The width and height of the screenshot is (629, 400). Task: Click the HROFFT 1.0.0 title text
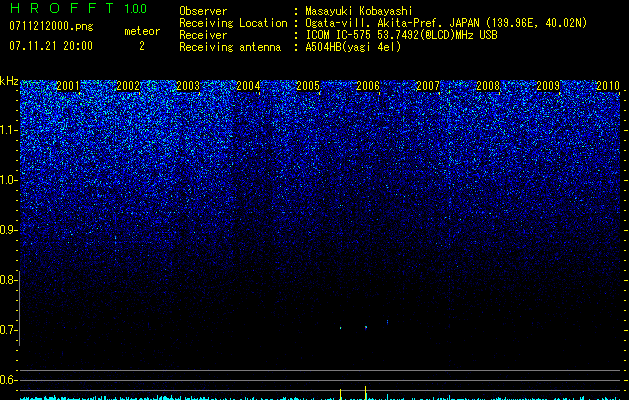coord(78,8)
